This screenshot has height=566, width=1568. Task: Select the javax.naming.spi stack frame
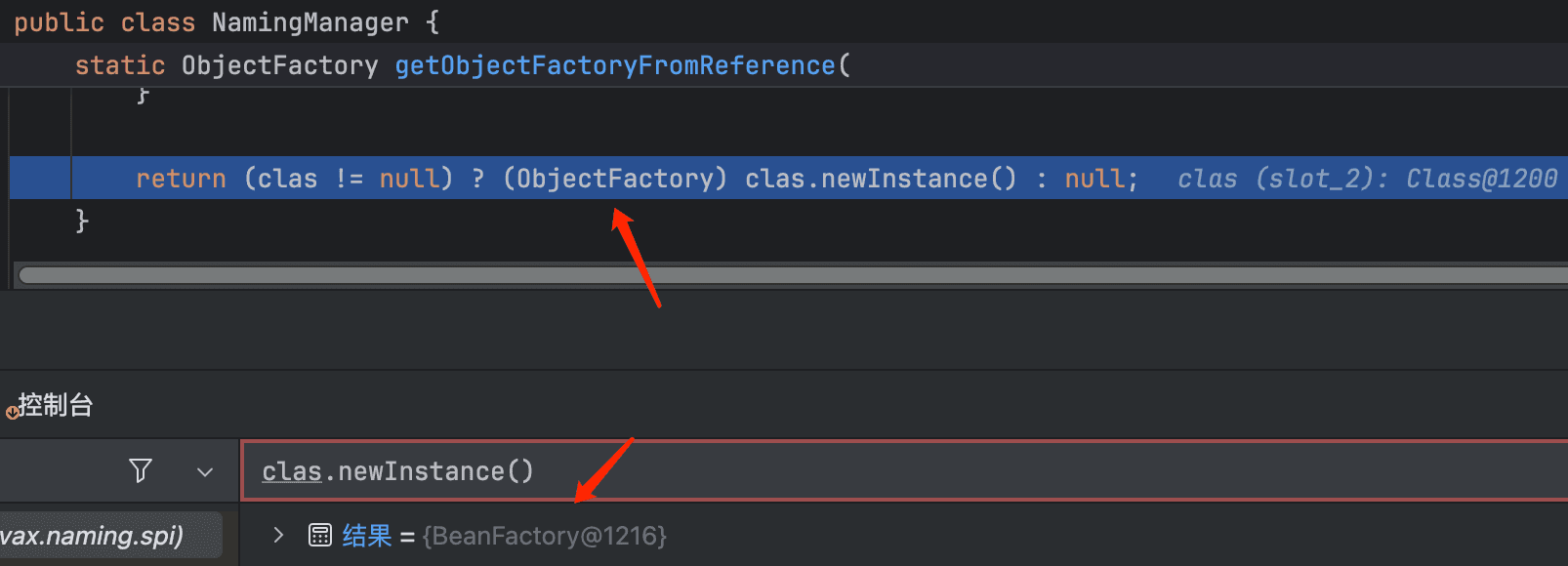tap(110, 536)
